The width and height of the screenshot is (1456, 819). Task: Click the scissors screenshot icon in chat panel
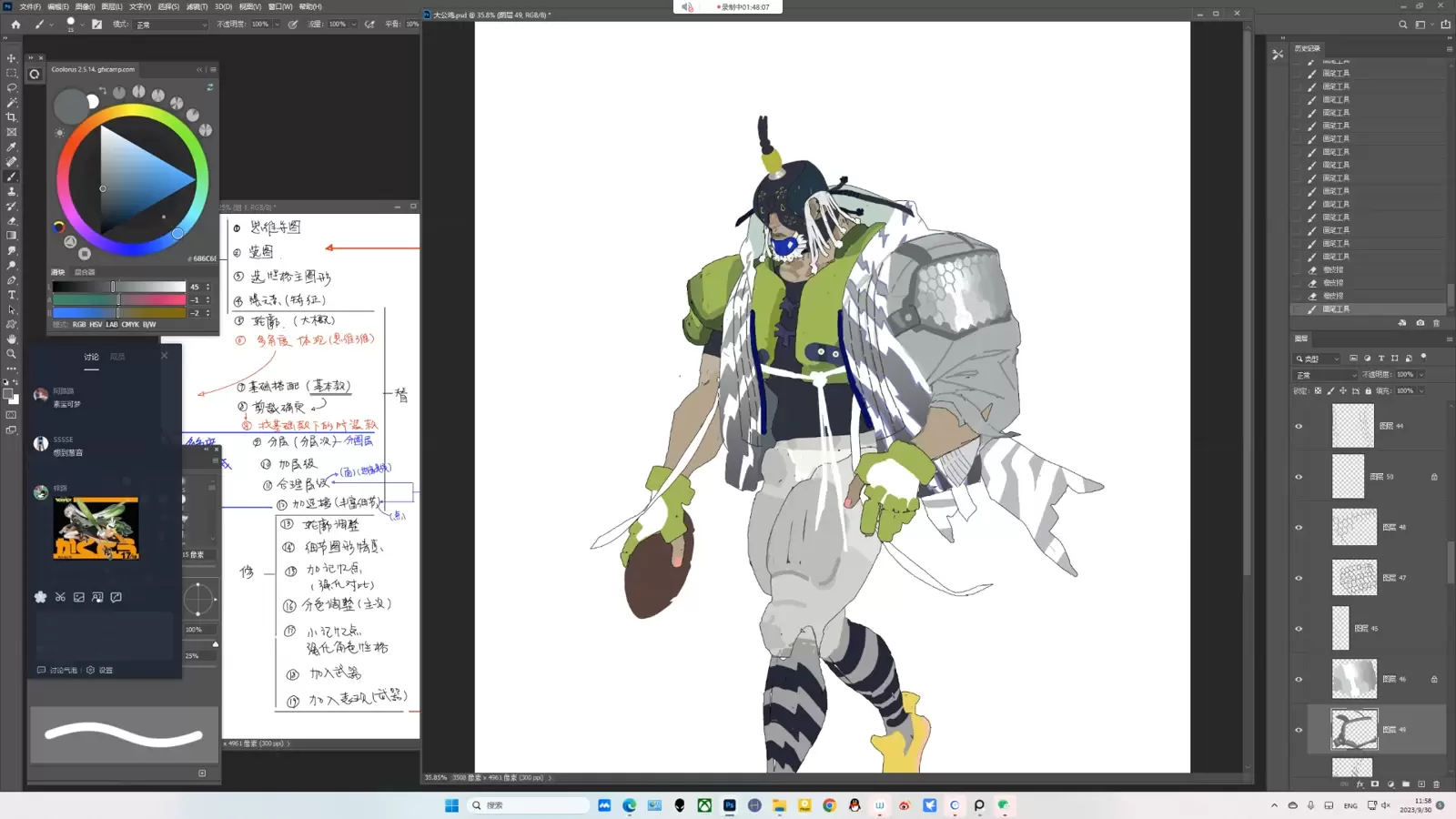tap(60, 597)
